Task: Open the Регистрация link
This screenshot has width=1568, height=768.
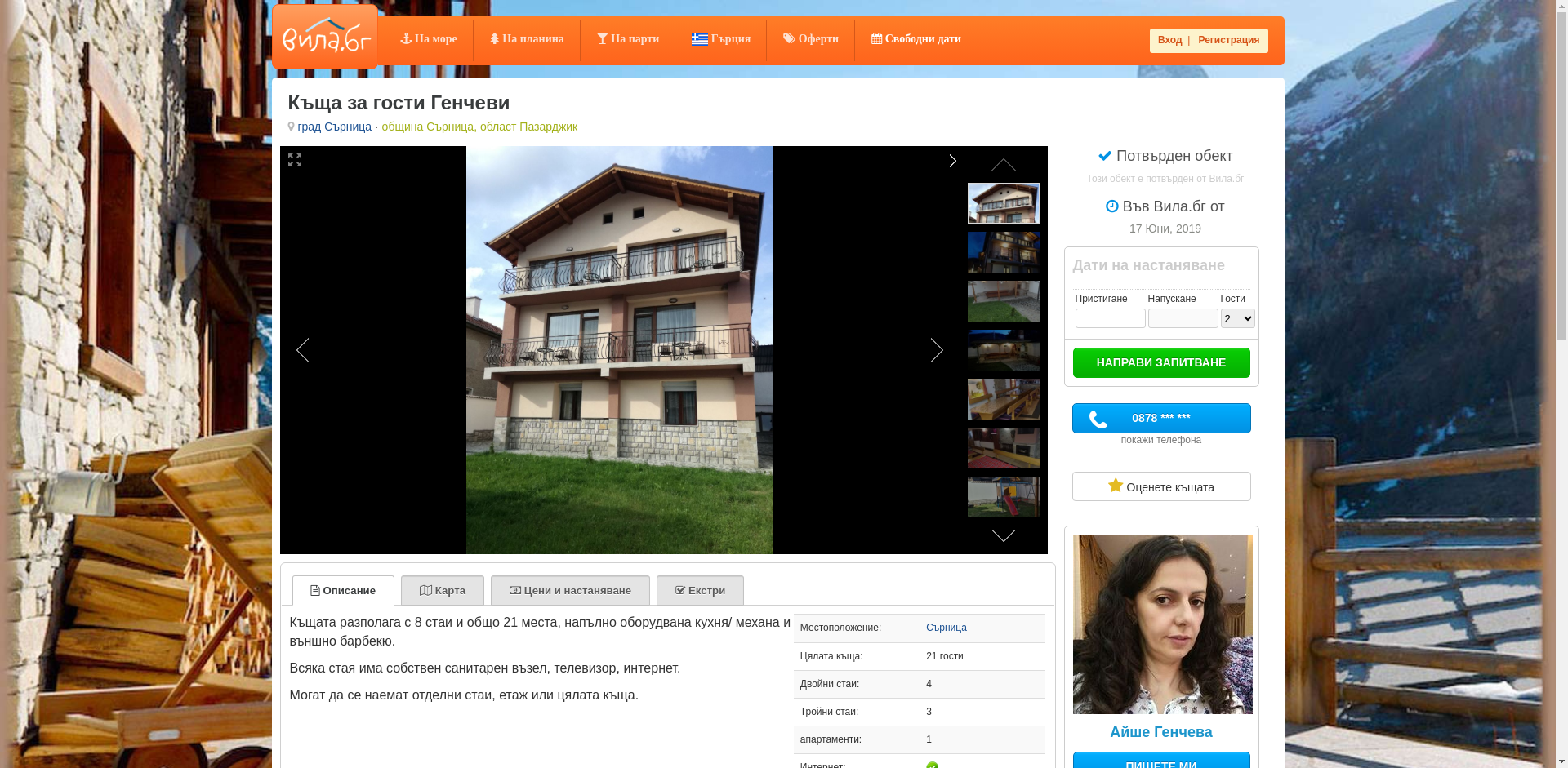Action: 1230,40
